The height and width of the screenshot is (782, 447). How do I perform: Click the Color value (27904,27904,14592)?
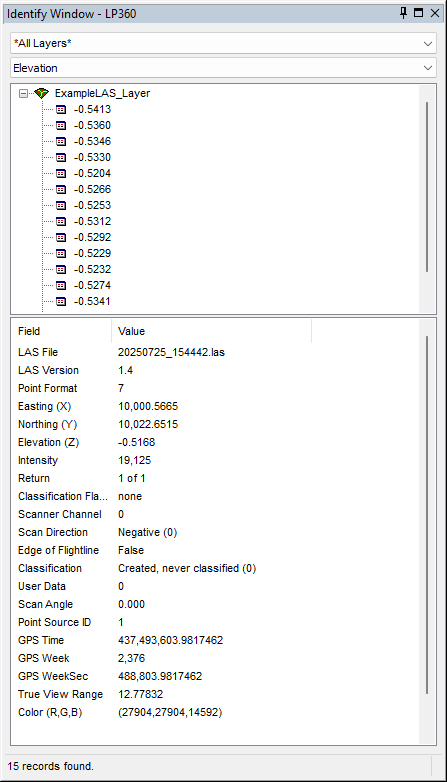pyautogui.click(x=170, y=712)
